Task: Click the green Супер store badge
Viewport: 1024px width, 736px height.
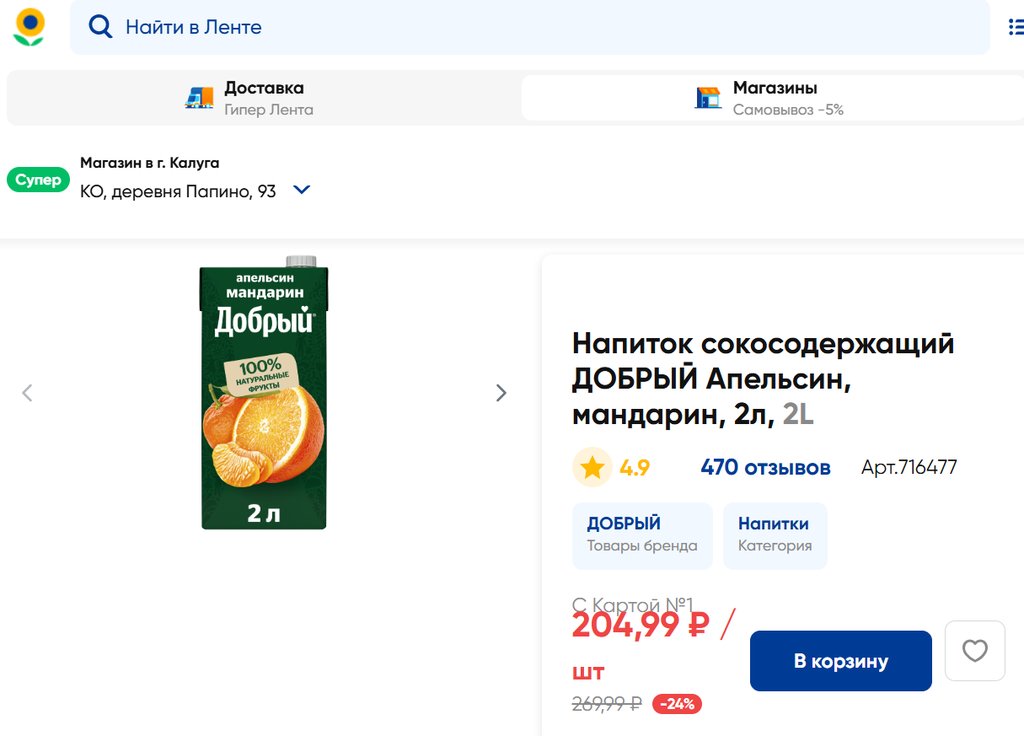Action: point(38,180)
